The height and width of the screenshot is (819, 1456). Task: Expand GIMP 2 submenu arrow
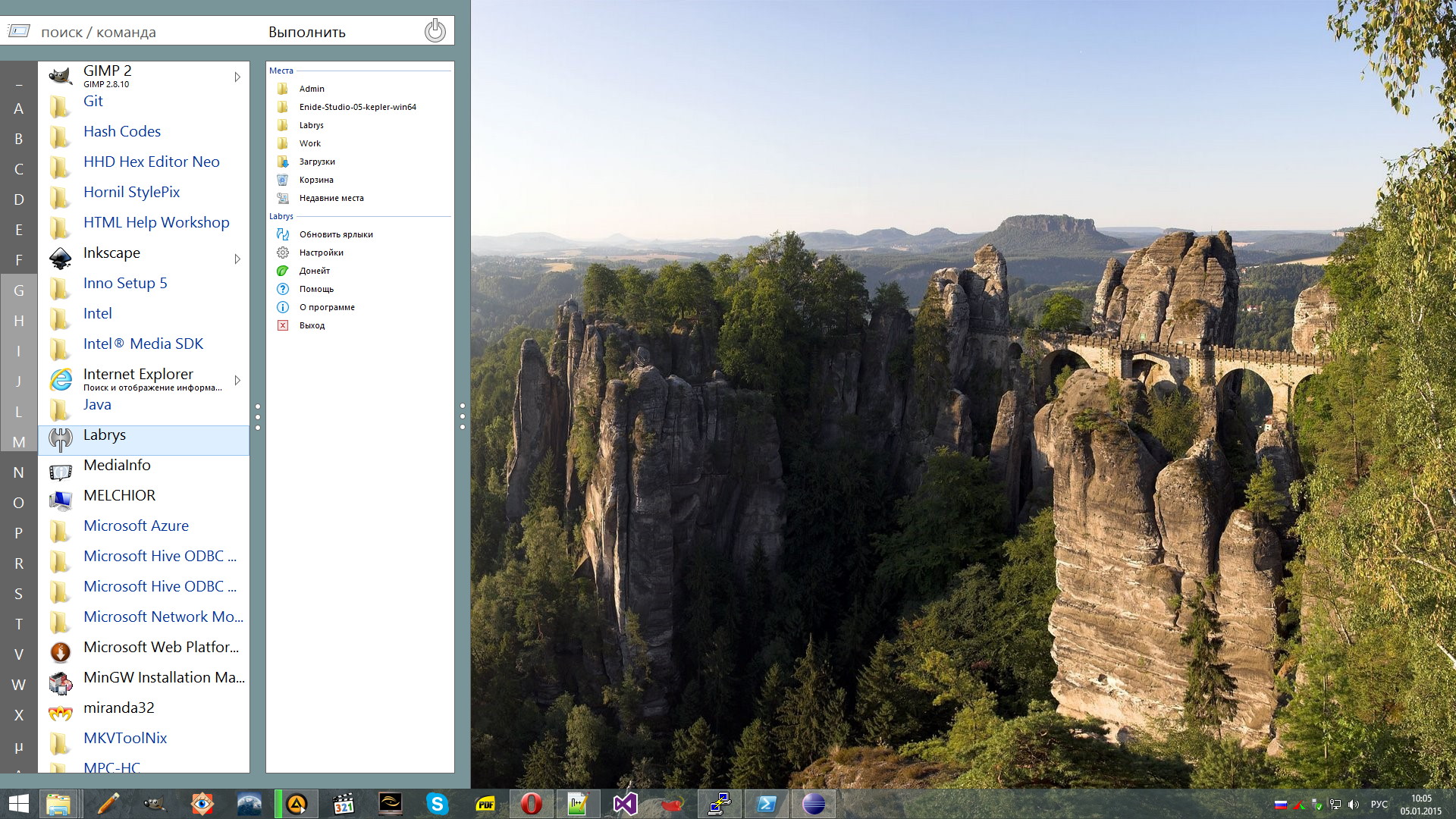click(237, 77)
